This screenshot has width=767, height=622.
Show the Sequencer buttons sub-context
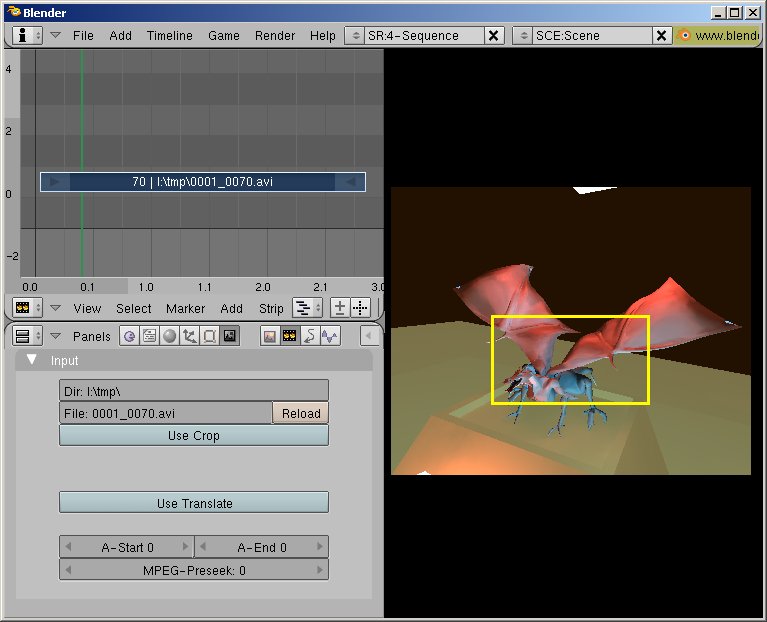[x=290, y=336]
